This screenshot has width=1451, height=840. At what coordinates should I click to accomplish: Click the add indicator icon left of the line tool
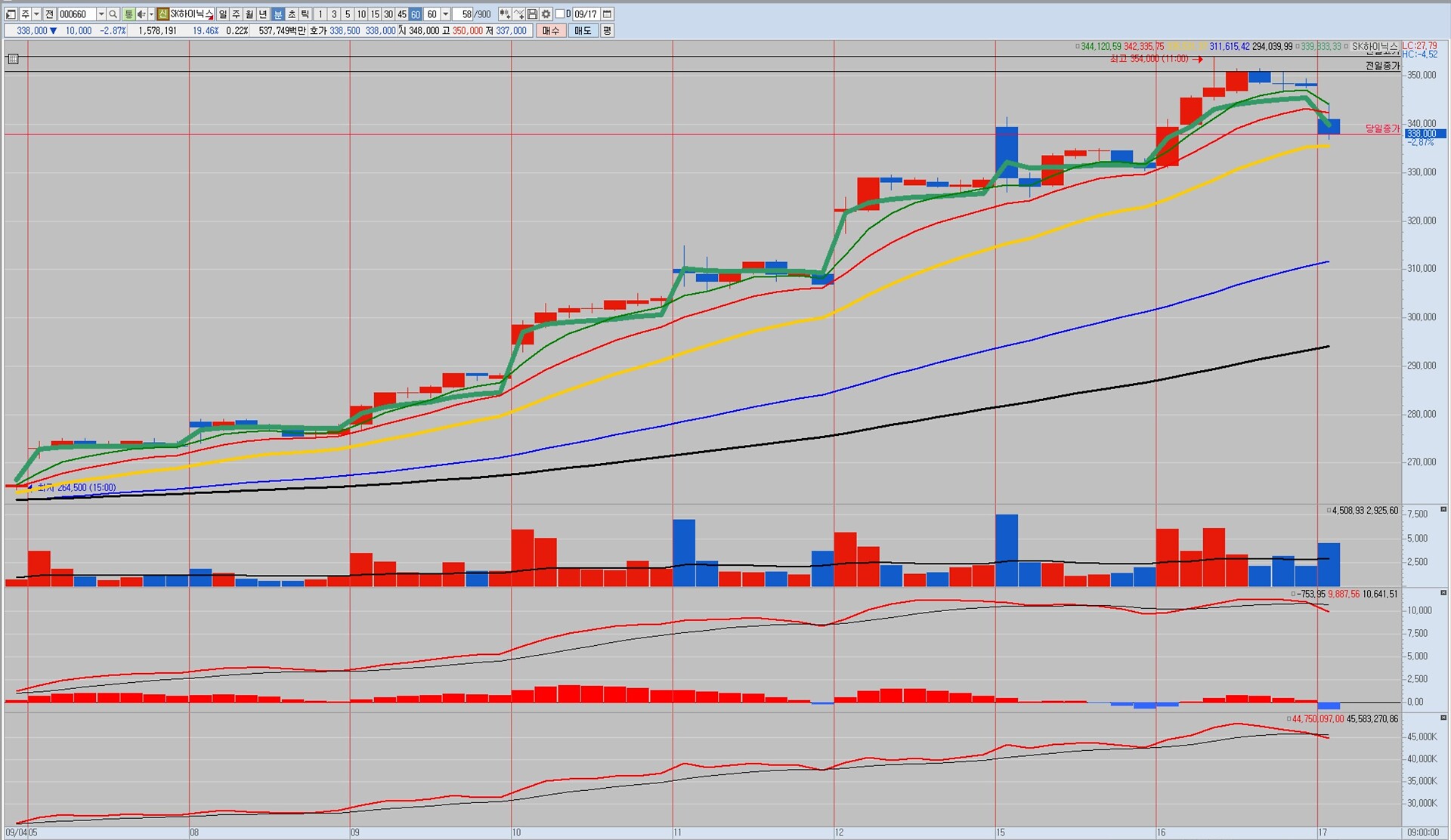coord(504,14)
